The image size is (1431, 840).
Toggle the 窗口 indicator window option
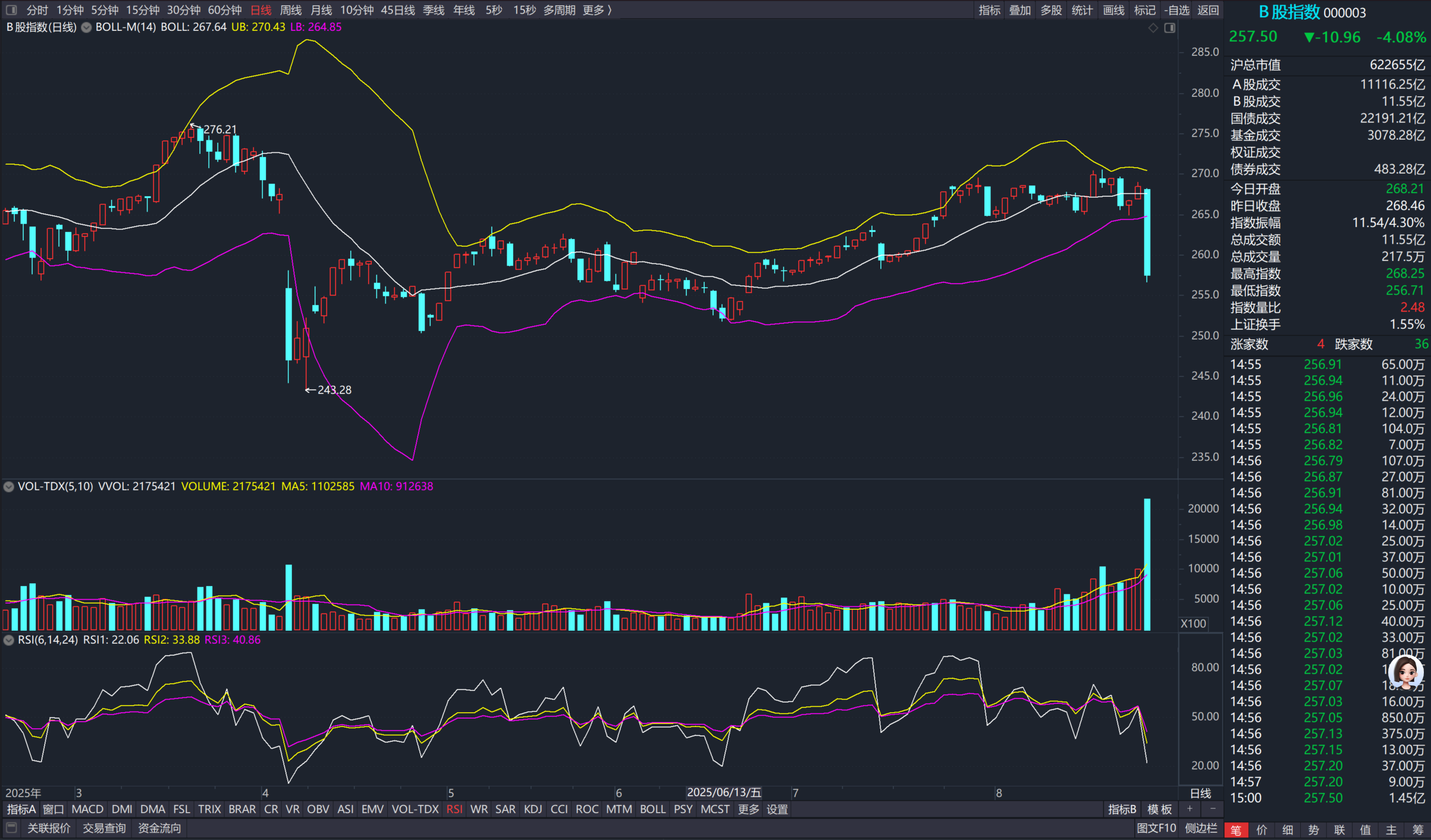point(54,809)
